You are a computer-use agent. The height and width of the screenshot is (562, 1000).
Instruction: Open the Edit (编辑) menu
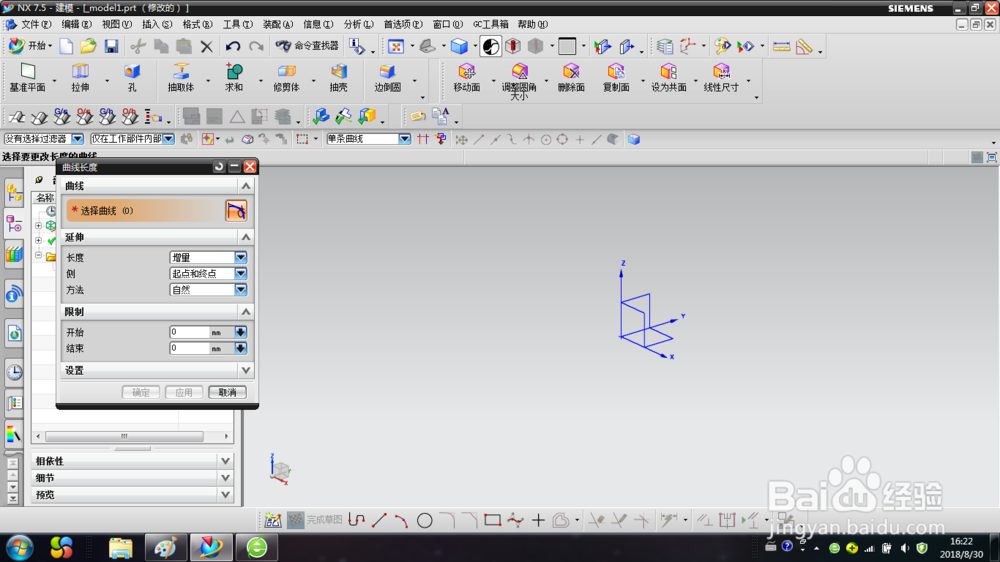pyautogui.click(x=77, y=24)
